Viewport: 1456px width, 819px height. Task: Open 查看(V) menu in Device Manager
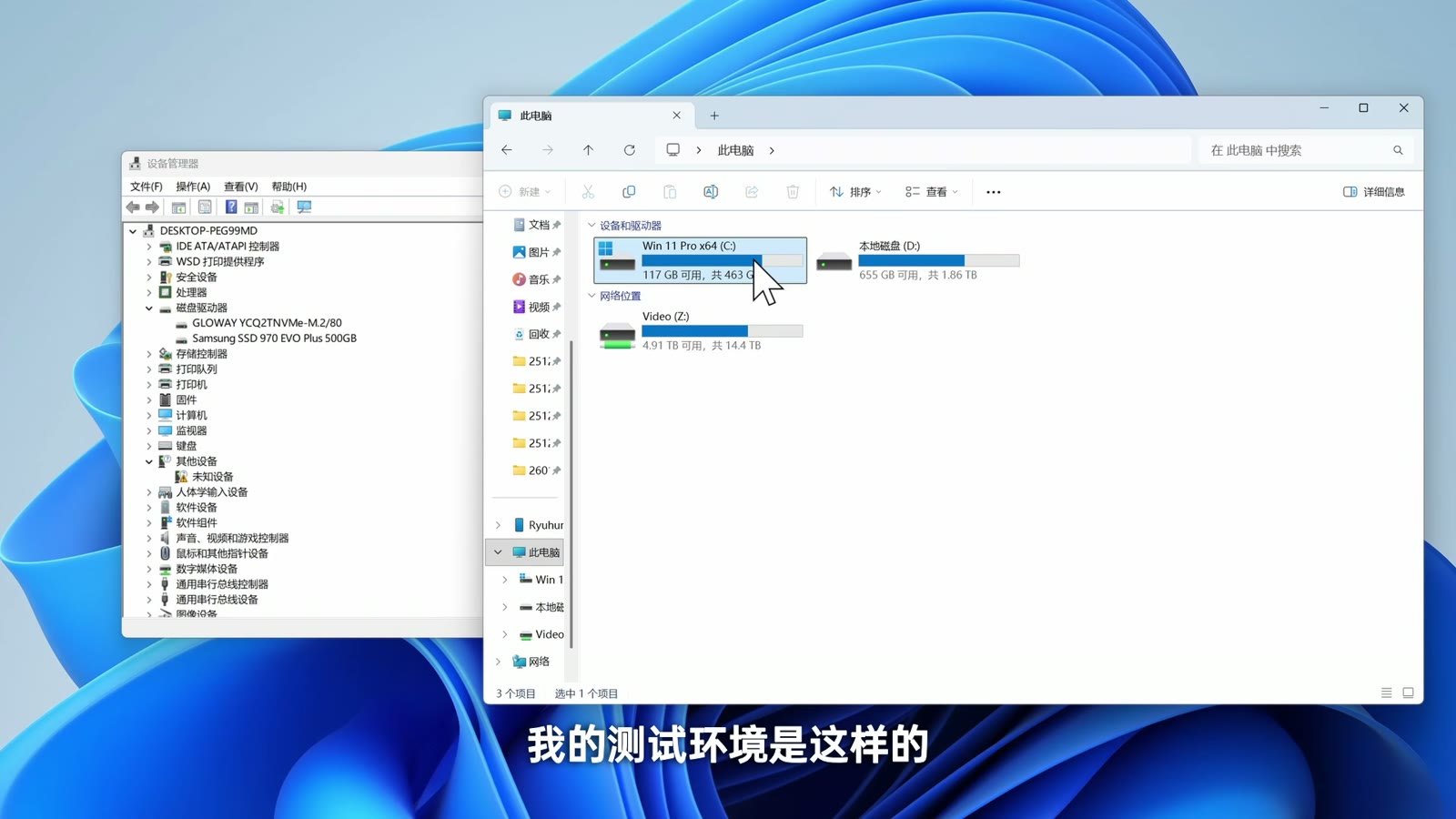click(x=241, y=187)
